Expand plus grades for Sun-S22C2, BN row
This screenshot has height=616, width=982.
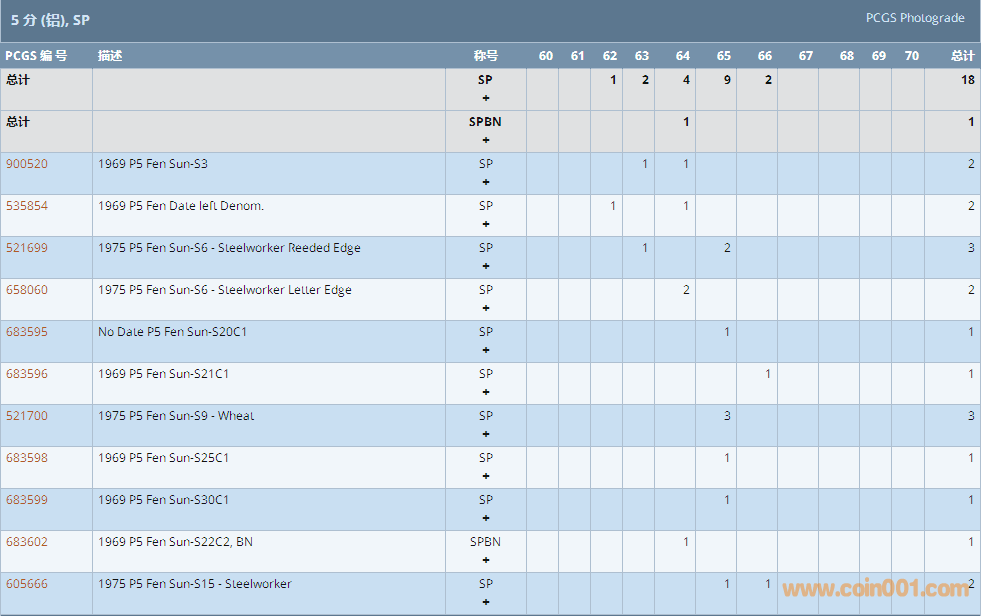click(x=486, y=560)
